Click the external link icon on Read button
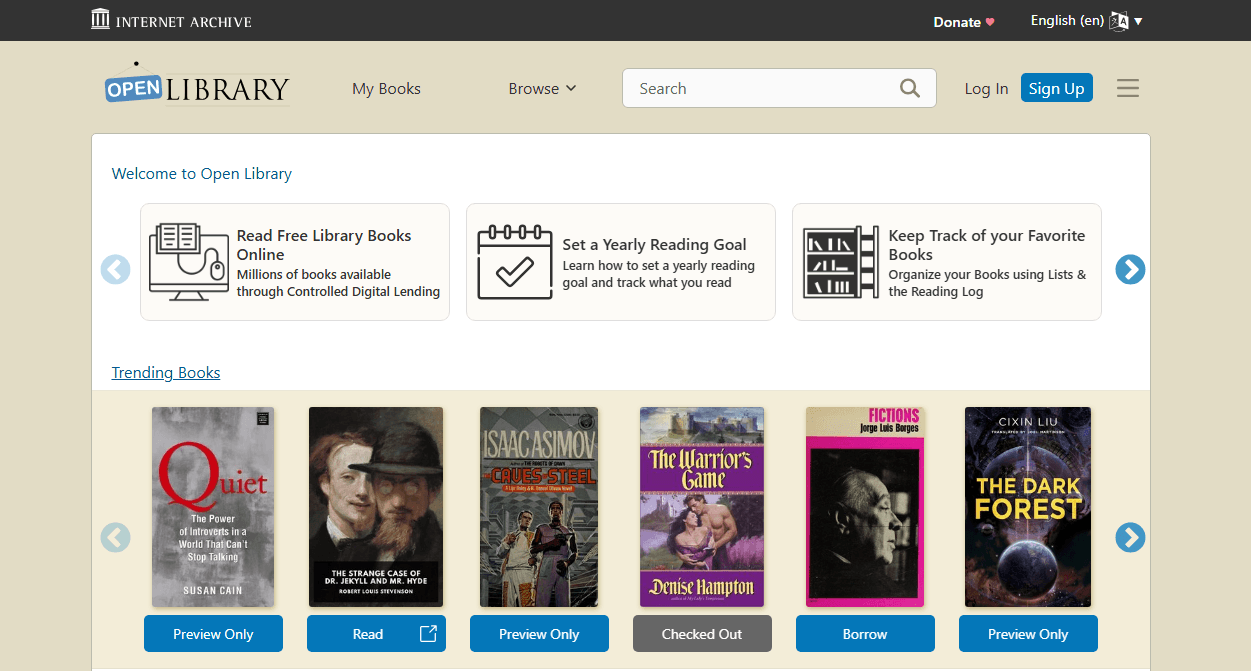This screenshot has height=671, width=1251. click(x=428, y=633)
